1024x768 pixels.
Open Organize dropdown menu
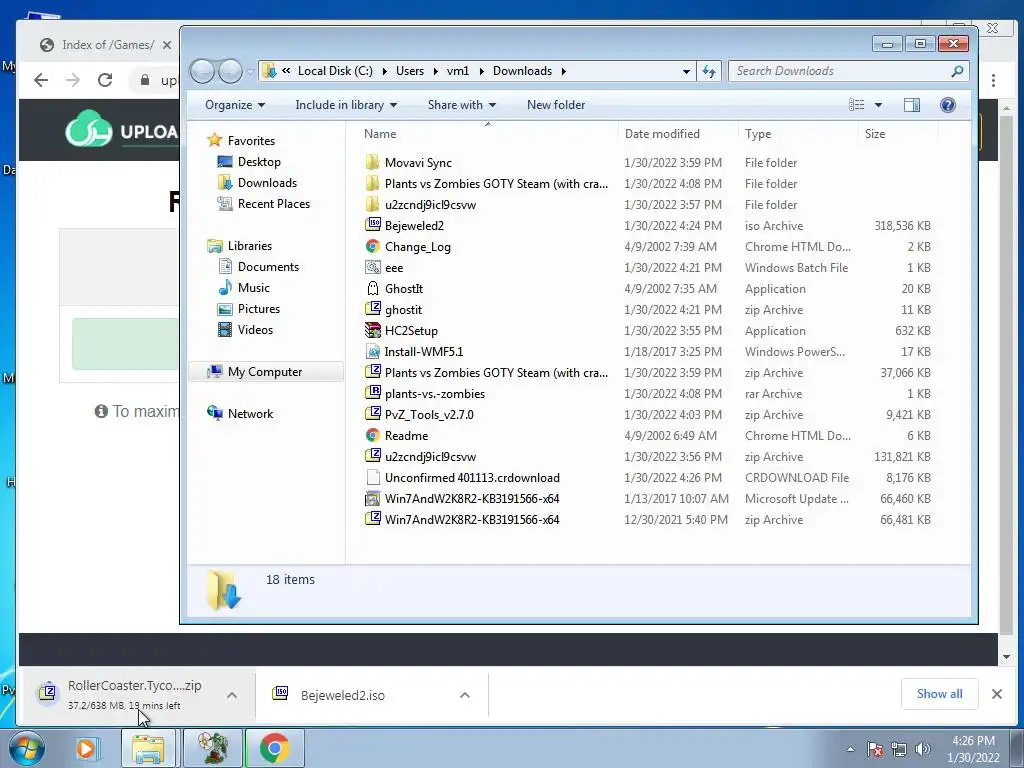tap(234, 104)
